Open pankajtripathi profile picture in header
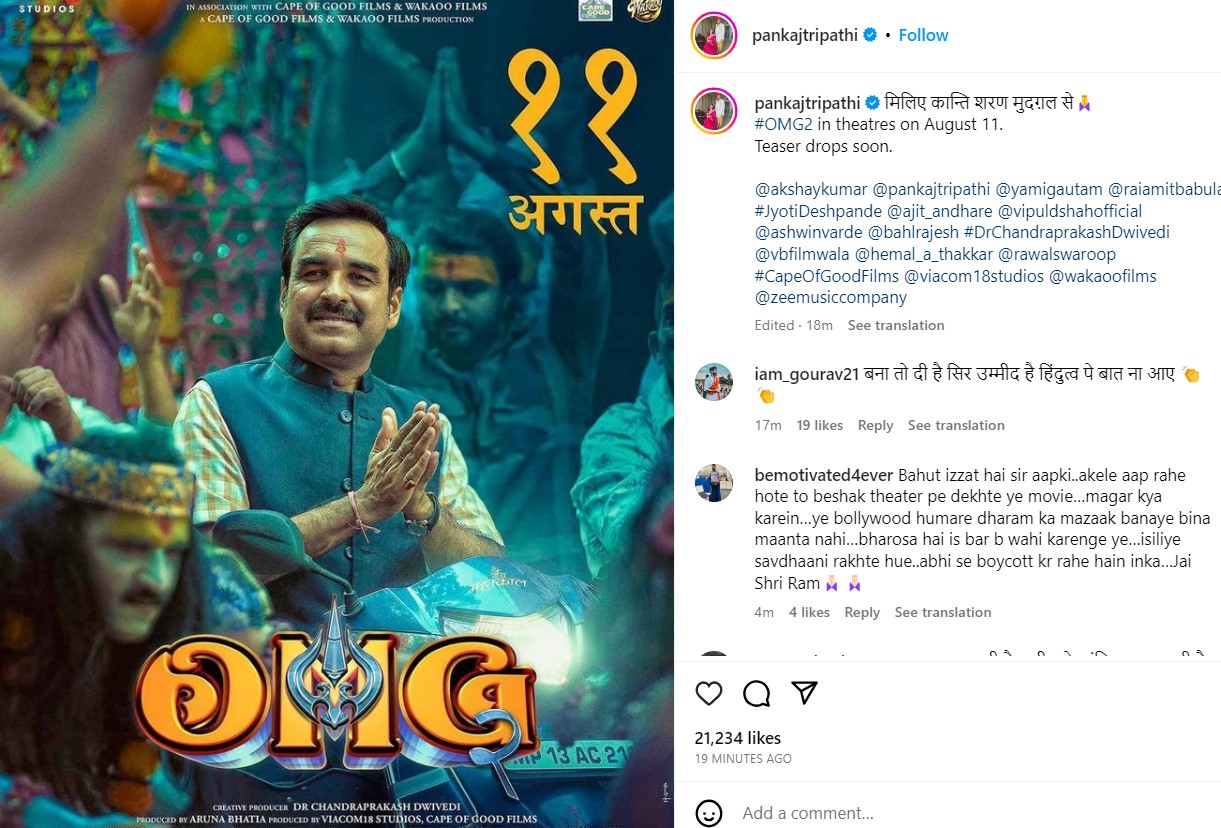1221x828 pixels. coord(714,35)
